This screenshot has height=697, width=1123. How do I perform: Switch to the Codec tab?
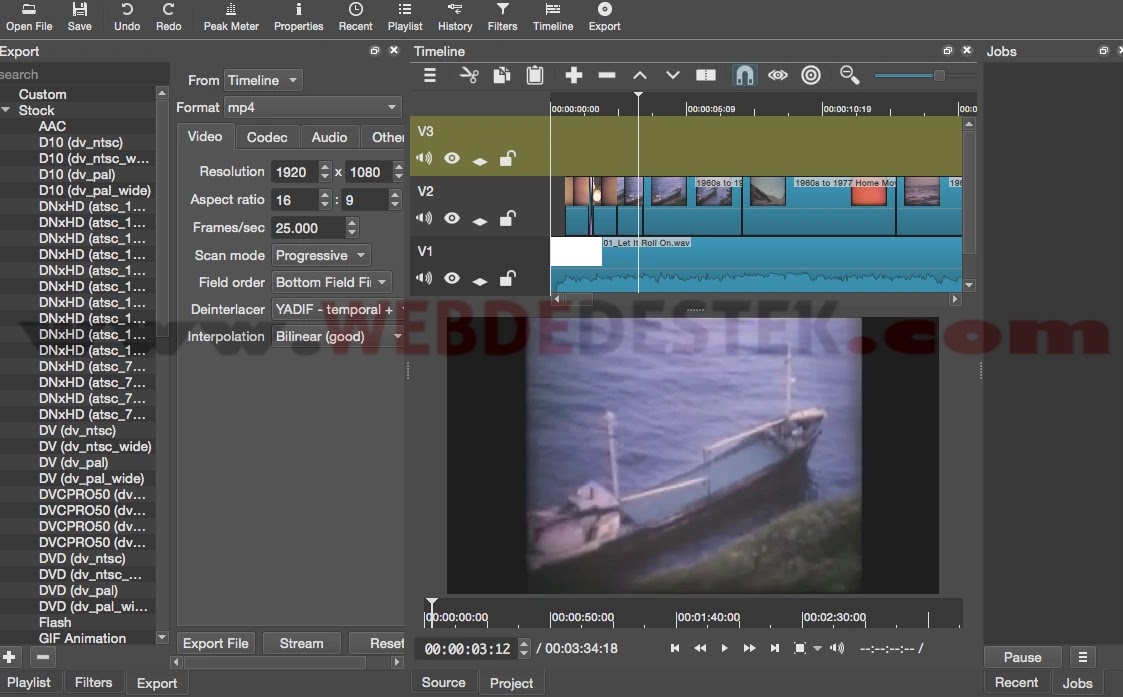pyautogui.click(x=267, y=137)
